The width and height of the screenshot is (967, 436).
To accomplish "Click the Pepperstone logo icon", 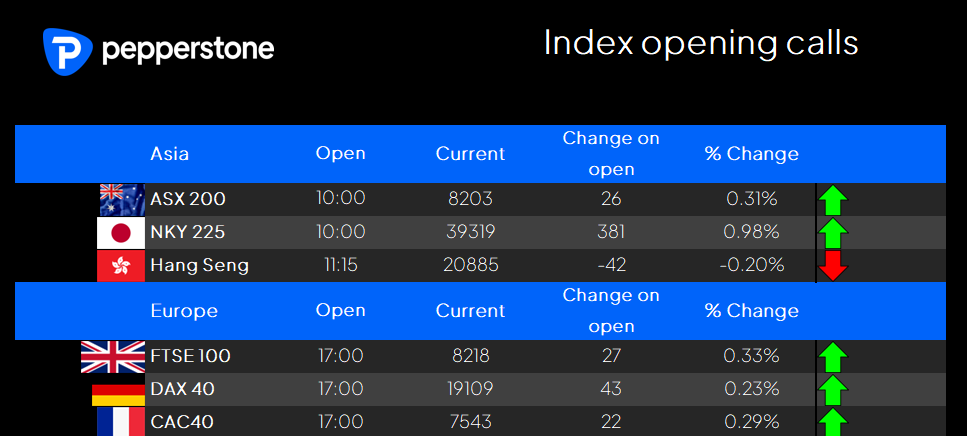I will pyautogui.click(x=67, y=51).
